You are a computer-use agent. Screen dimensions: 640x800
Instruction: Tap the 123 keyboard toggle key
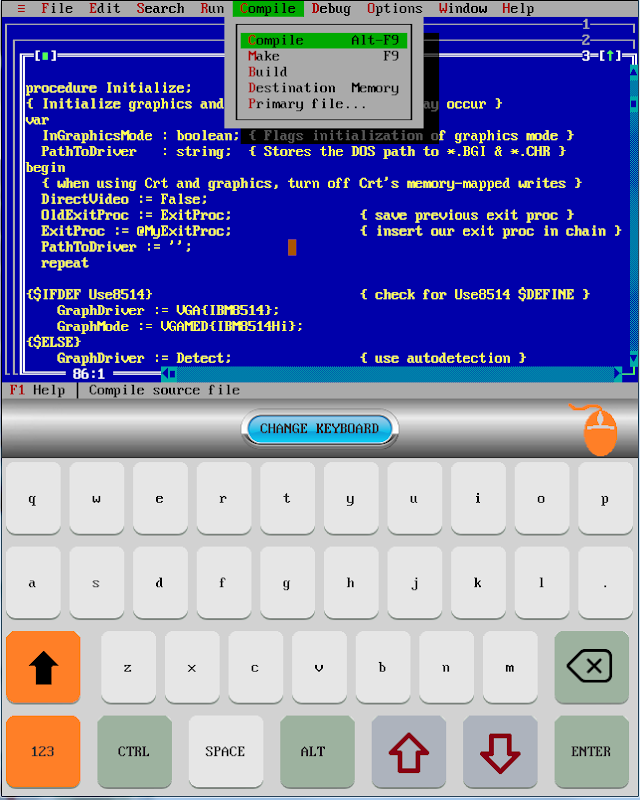coord(43,752)
